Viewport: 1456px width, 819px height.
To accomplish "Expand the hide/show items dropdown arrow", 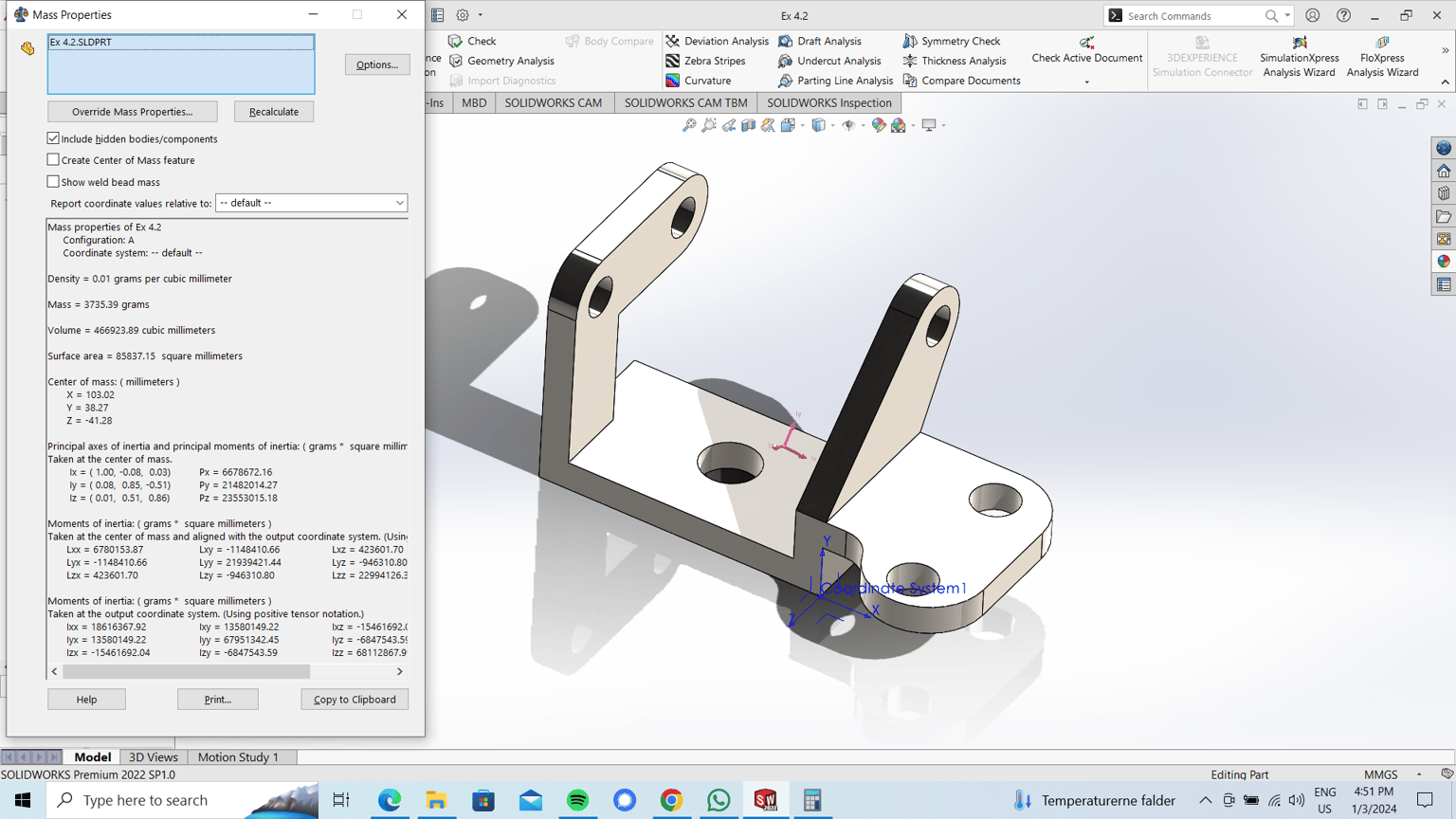I will (x=863, y=125).
